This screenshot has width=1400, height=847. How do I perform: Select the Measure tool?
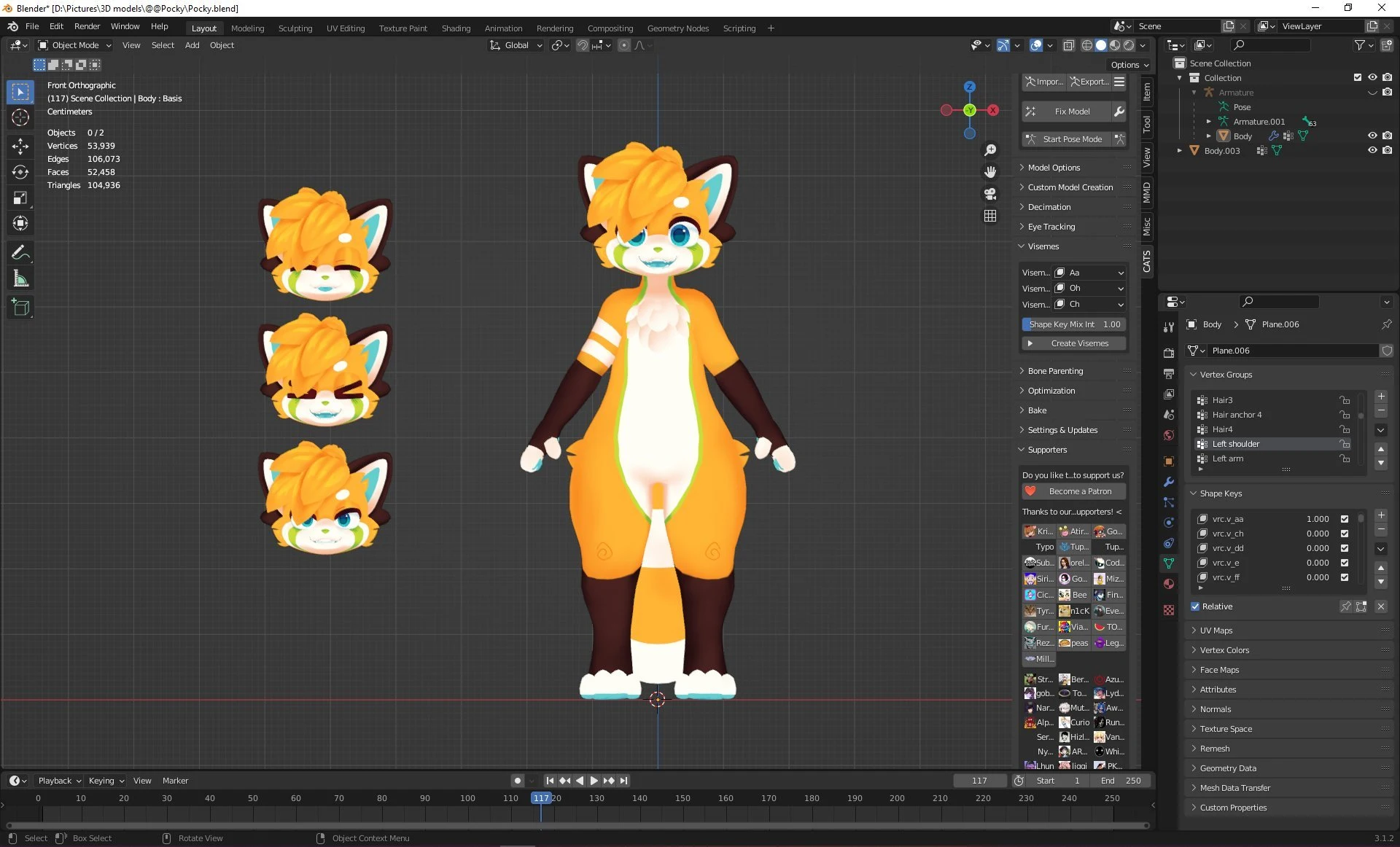[20, 278]
